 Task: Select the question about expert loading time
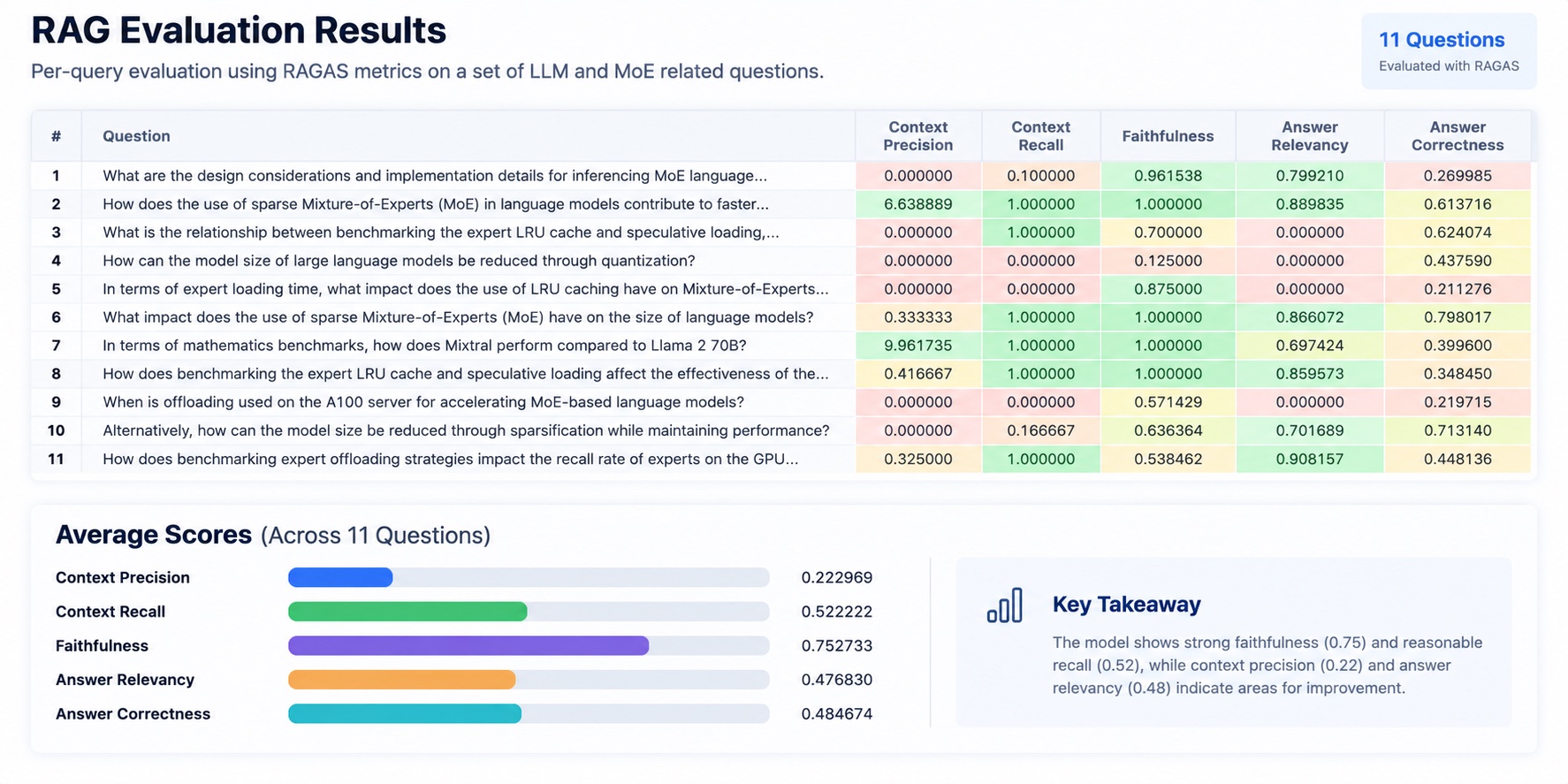click(x=466, y=289)
